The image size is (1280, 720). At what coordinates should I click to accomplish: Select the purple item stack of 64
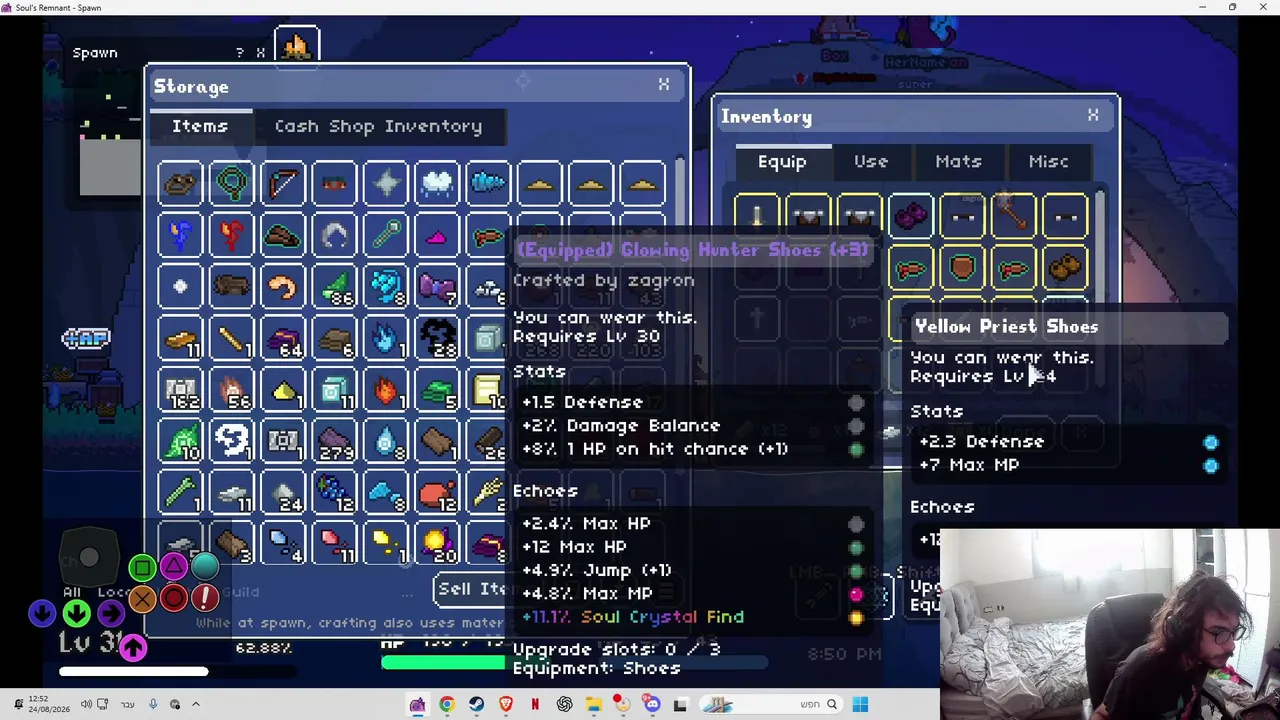[x=283, y=340]
